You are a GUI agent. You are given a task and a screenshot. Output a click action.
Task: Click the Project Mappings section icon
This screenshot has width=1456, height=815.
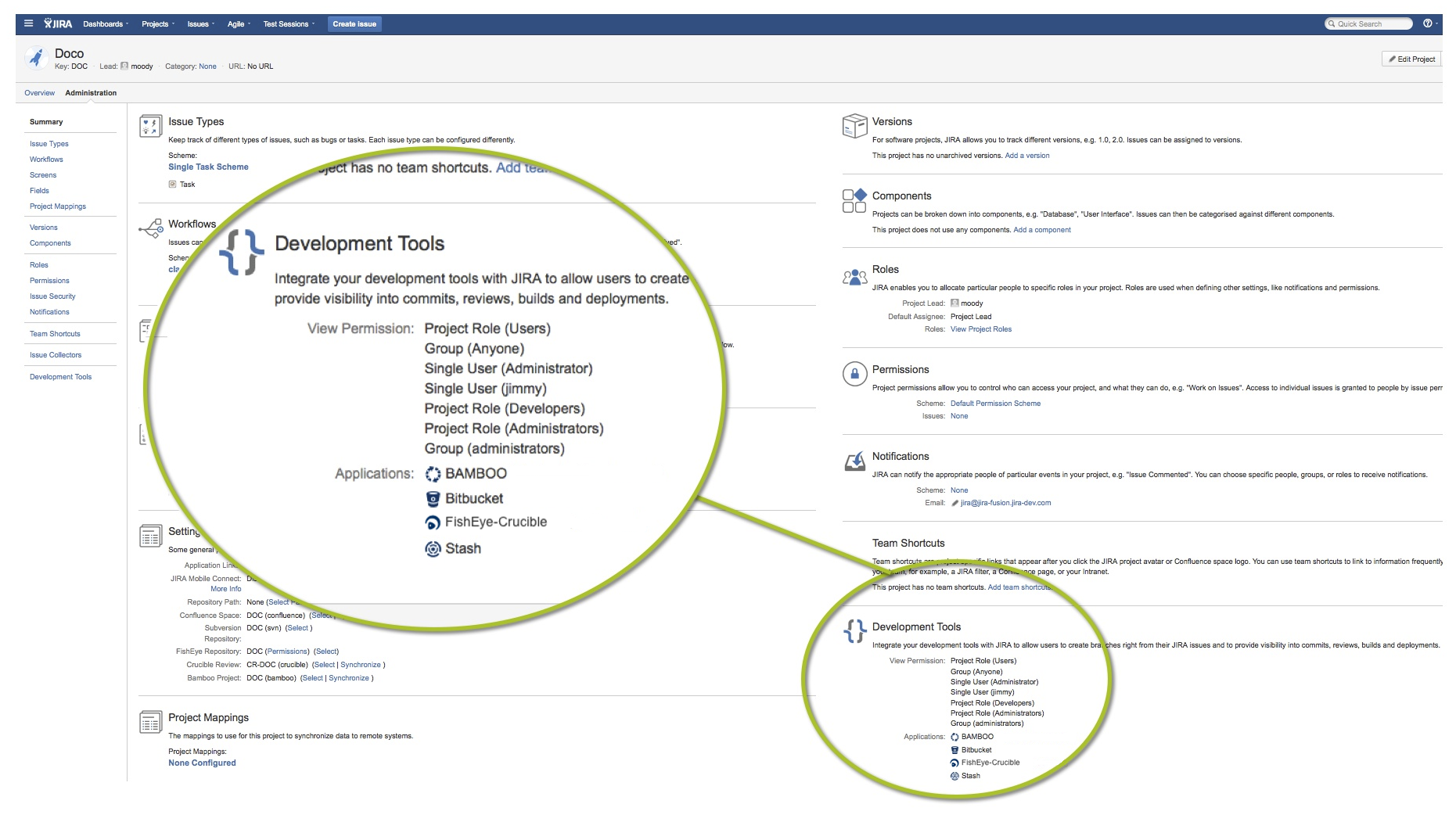pos(150,722)
